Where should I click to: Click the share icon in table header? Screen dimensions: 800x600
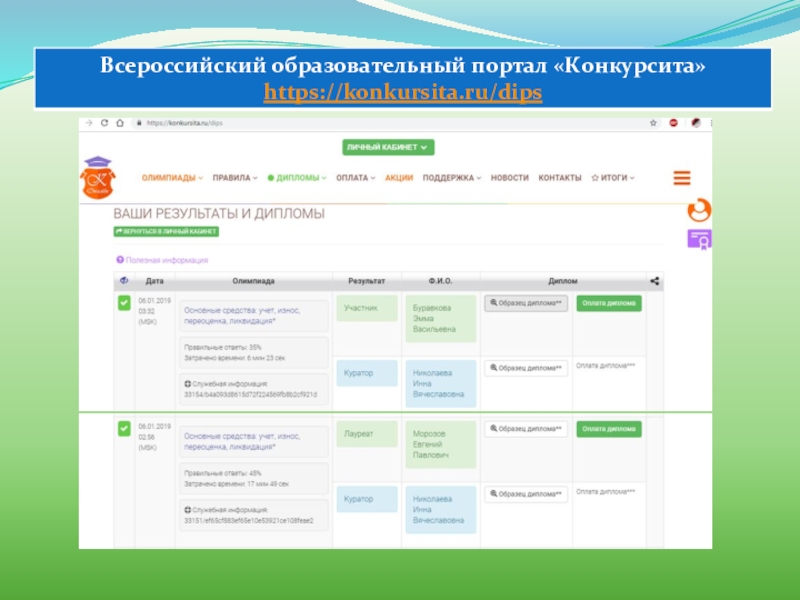(655, 282)
